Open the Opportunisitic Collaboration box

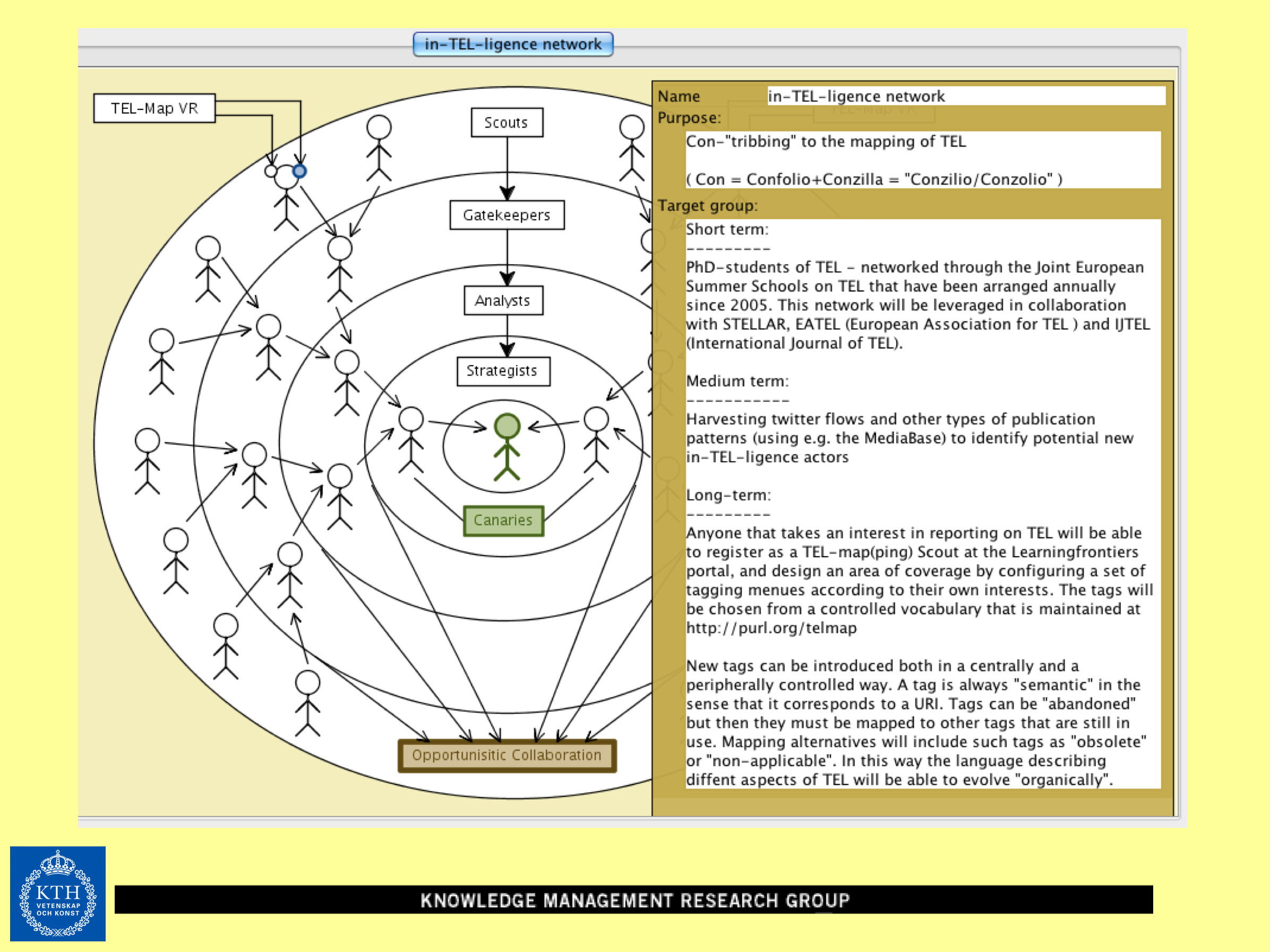tap(507, 755)
